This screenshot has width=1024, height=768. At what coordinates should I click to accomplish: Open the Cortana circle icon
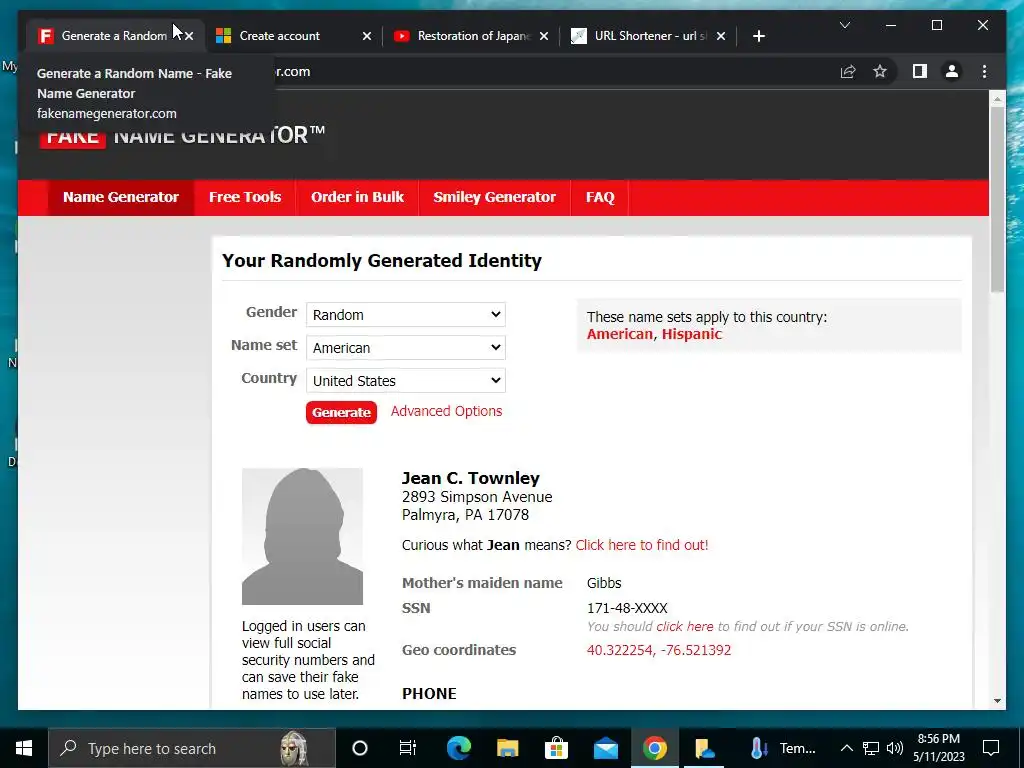click(360, 748)
